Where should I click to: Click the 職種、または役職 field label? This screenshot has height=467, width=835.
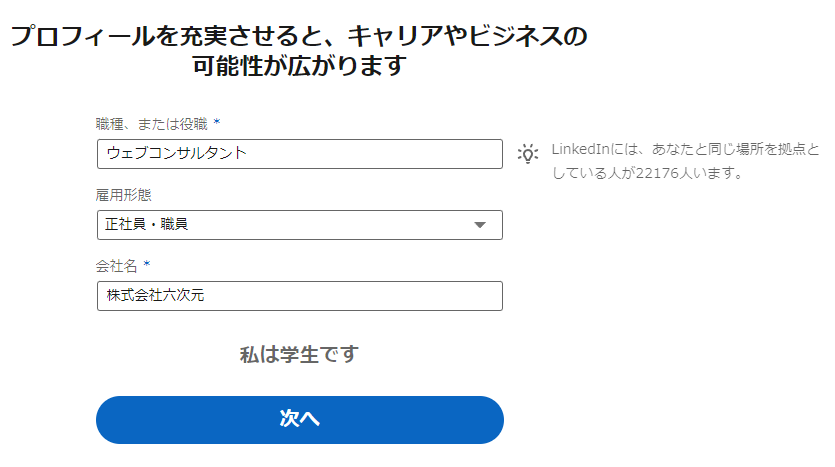pyautogui.click(x=152, y=124)
